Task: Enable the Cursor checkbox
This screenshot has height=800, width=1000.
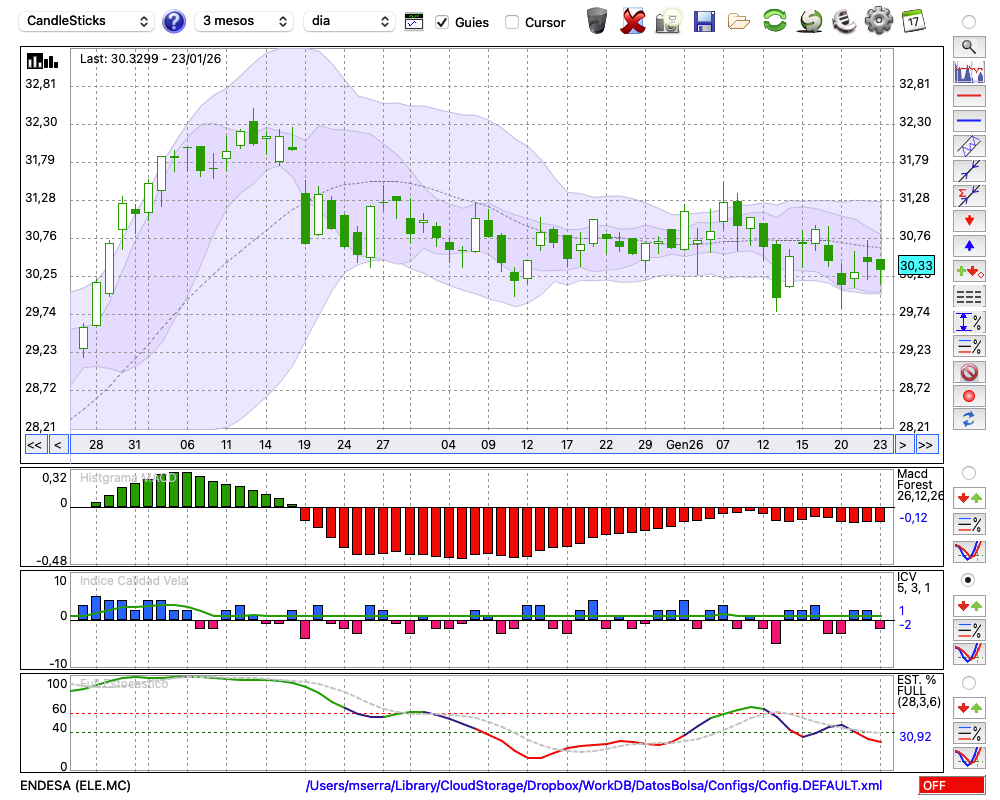Action: [x=512, y=22]
